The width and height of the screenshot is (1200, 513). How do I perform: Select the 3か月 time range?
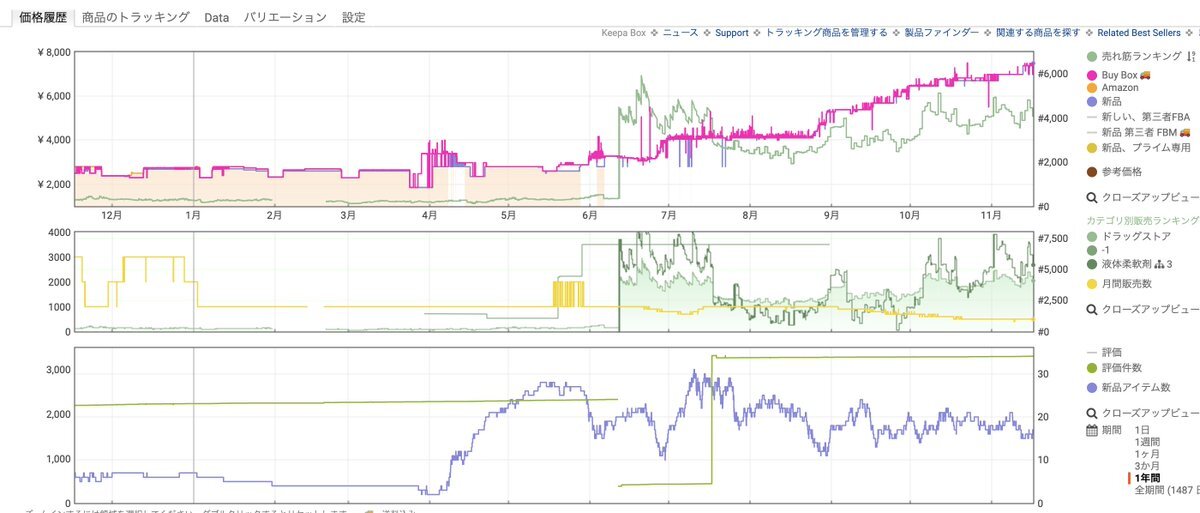(1147, 466)
